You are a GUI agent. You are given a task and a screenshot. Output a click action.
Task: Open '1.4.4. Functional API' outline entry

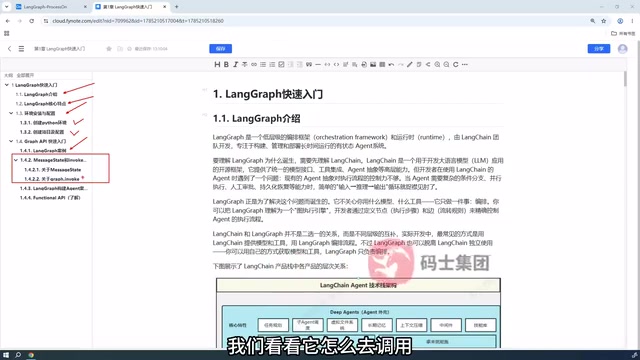tap(50, 198)
